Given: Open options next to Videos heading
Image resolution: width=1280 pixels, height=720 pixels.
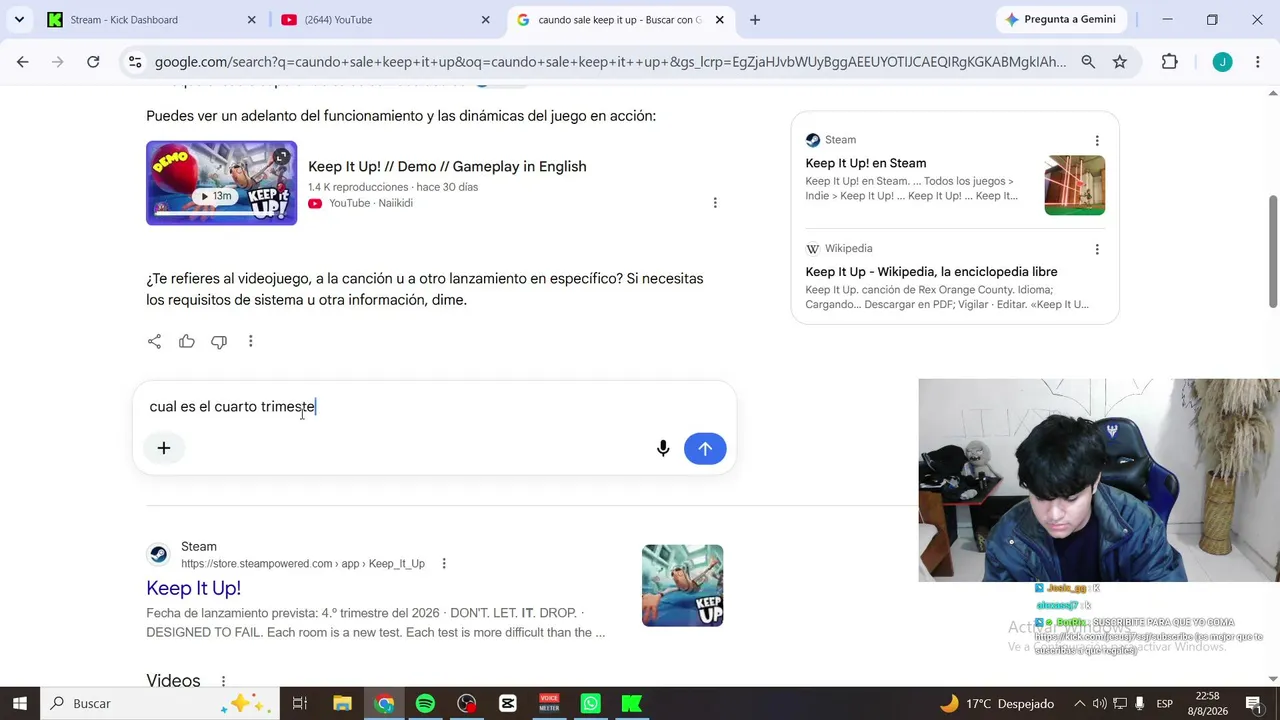Looking at the screenshot, I should [223, 681].
